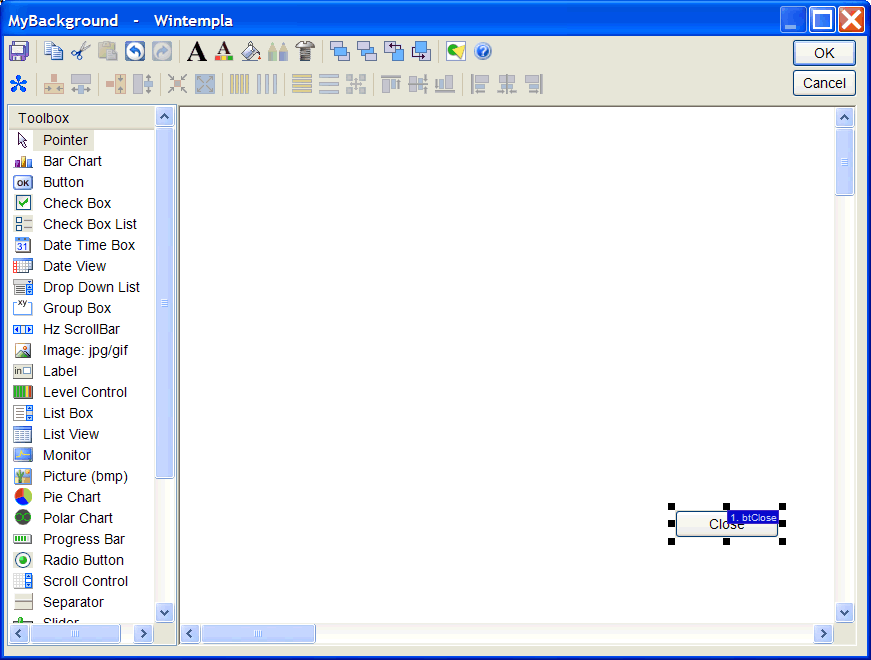The height and width of the screenshot is (660, 871).
Task: Select the paint bucket fill icon
Action: pos(251,51)
